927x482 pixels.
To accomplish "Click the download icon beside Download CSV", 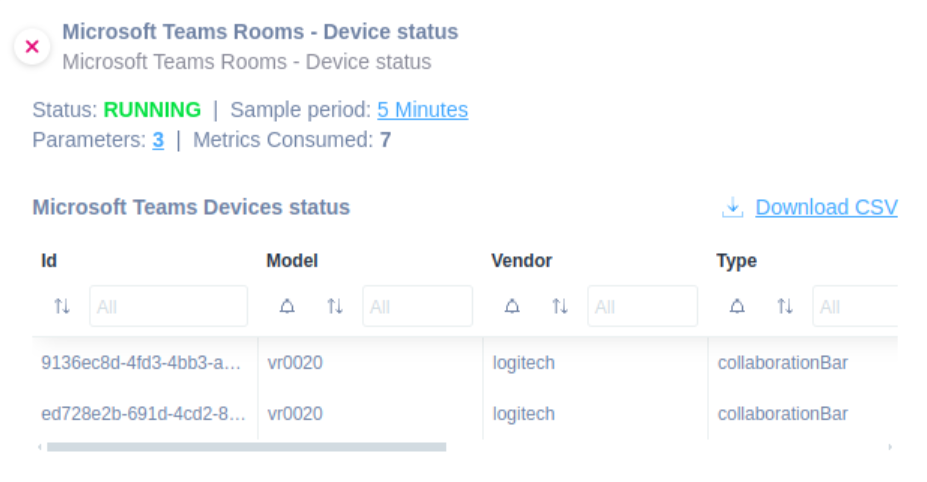I will (732, 207).
